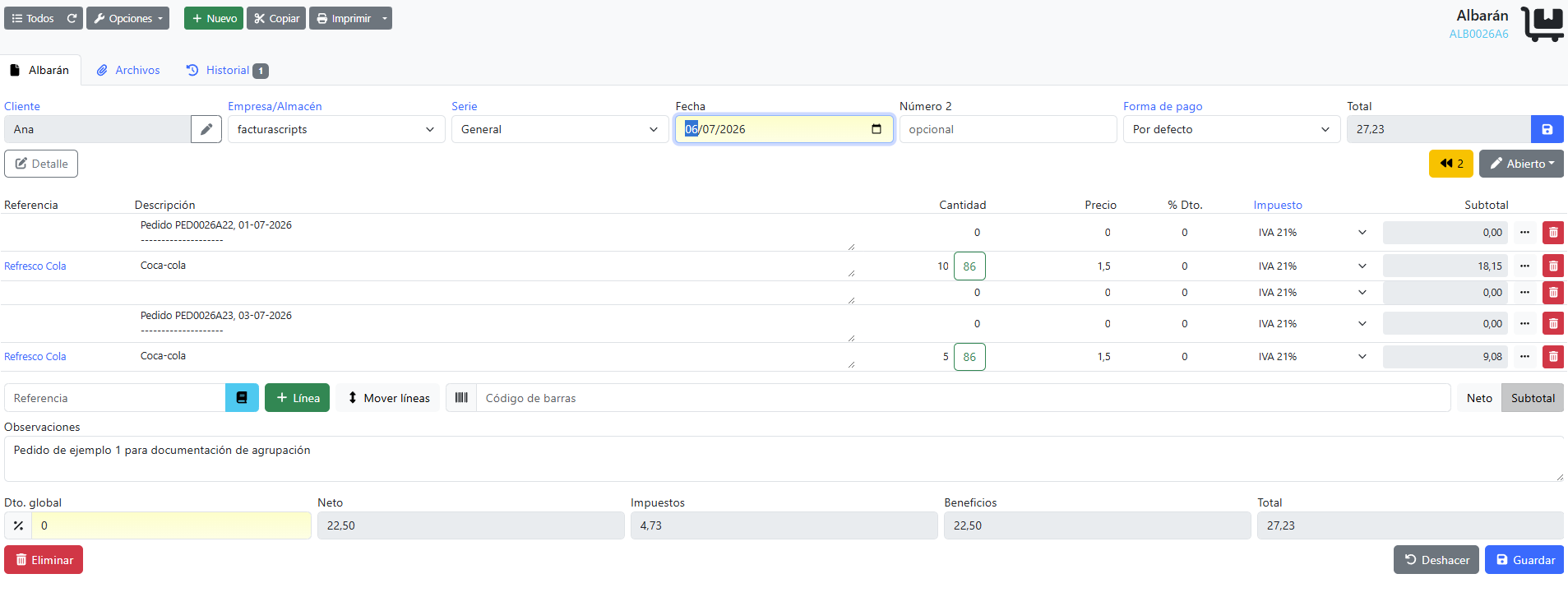The height and width of the screenshot is (597, 1568).
Task: Click the blue book icon next to Referencia
Action: (x=242, y=398)
